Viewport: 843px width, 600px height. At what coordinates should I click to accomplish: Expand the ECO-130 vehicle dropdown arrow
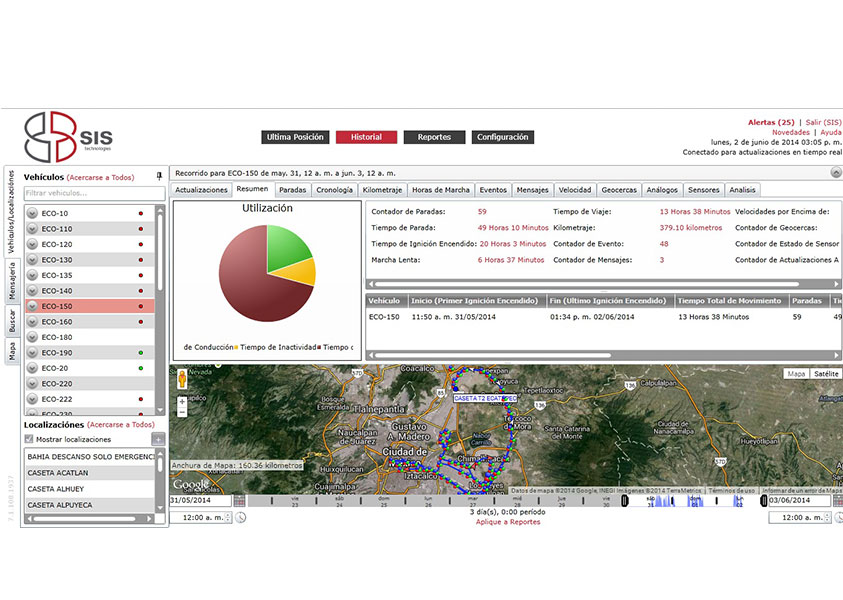point(32,260)
